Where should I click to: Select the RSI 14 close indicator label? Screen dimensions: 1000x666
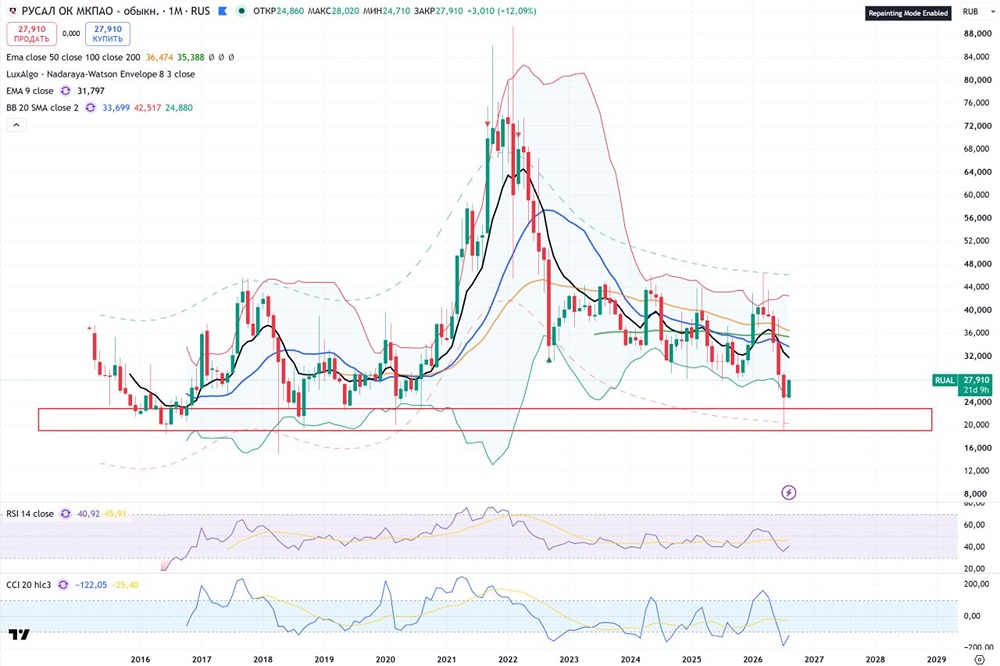(30, 514)
